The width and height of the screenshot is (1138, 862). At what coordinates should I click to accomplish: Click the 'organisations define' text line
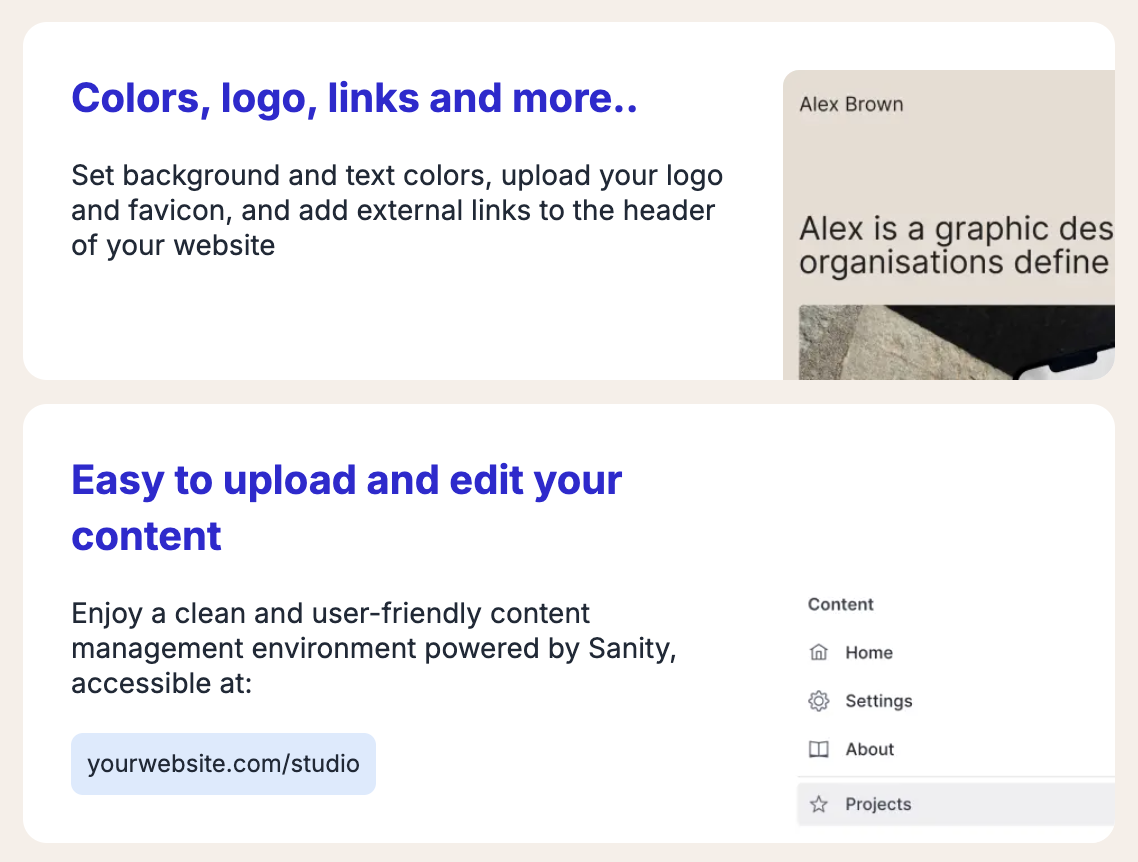(x=955, y=262)
